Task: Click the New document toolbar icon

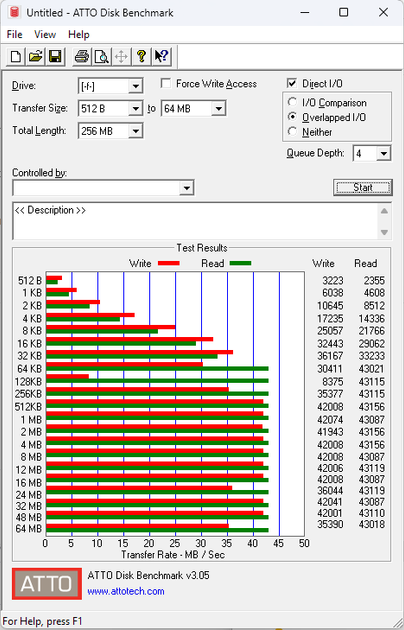Action: coord(16,57)
